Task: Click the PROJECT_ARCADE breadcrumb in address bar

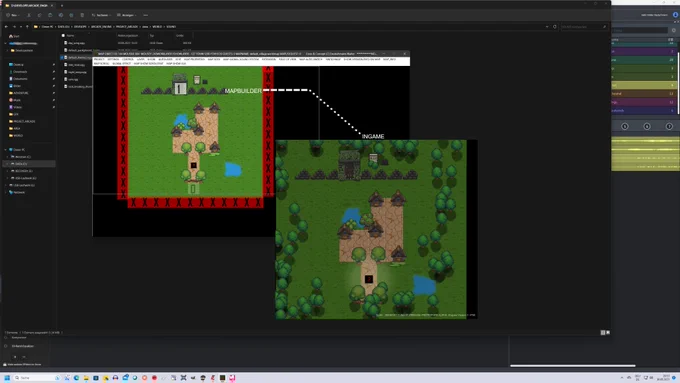Action: pyautogui.click(x=127, y=27)
